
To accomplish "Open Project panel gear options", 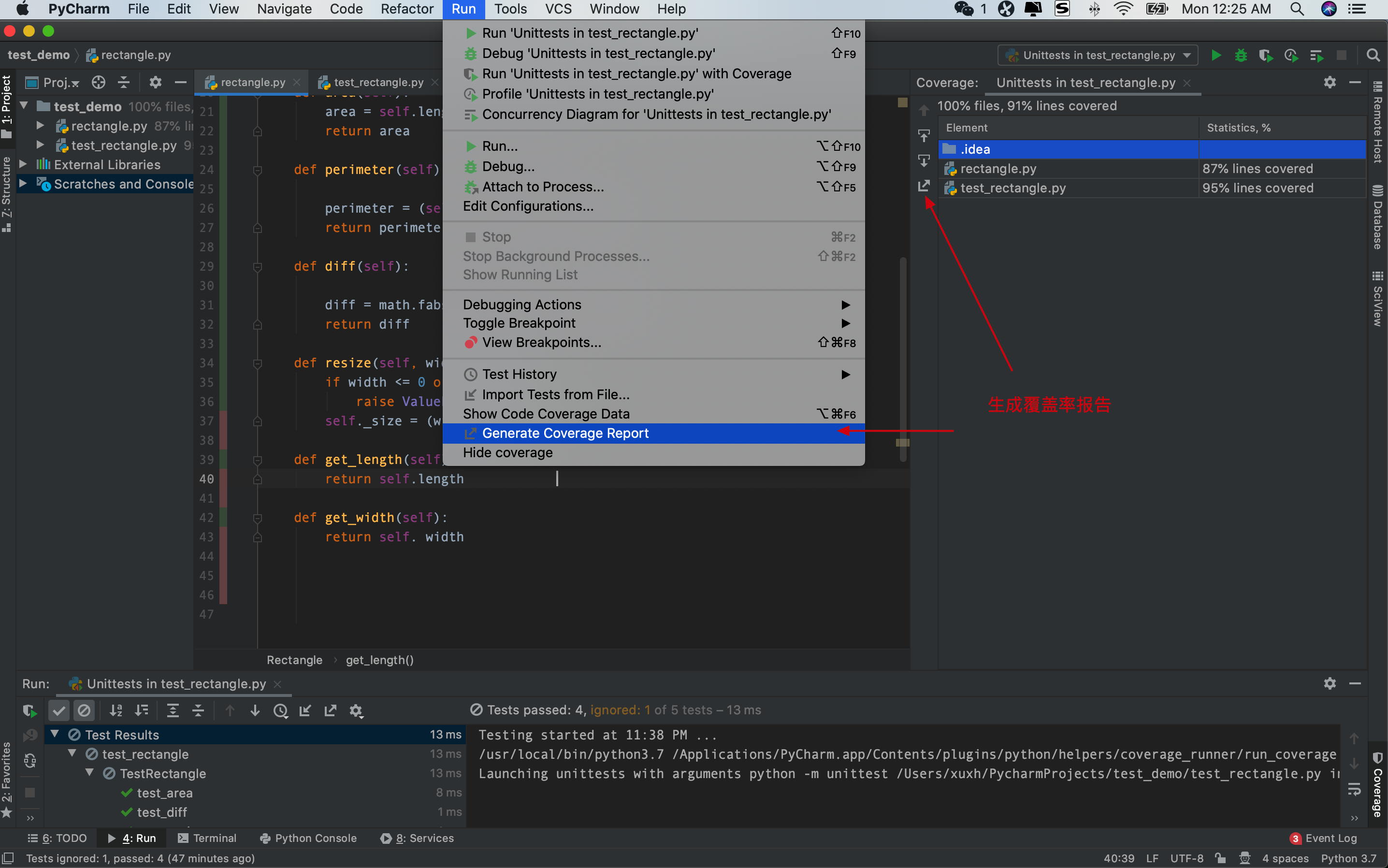I will (x=155, y=82).
